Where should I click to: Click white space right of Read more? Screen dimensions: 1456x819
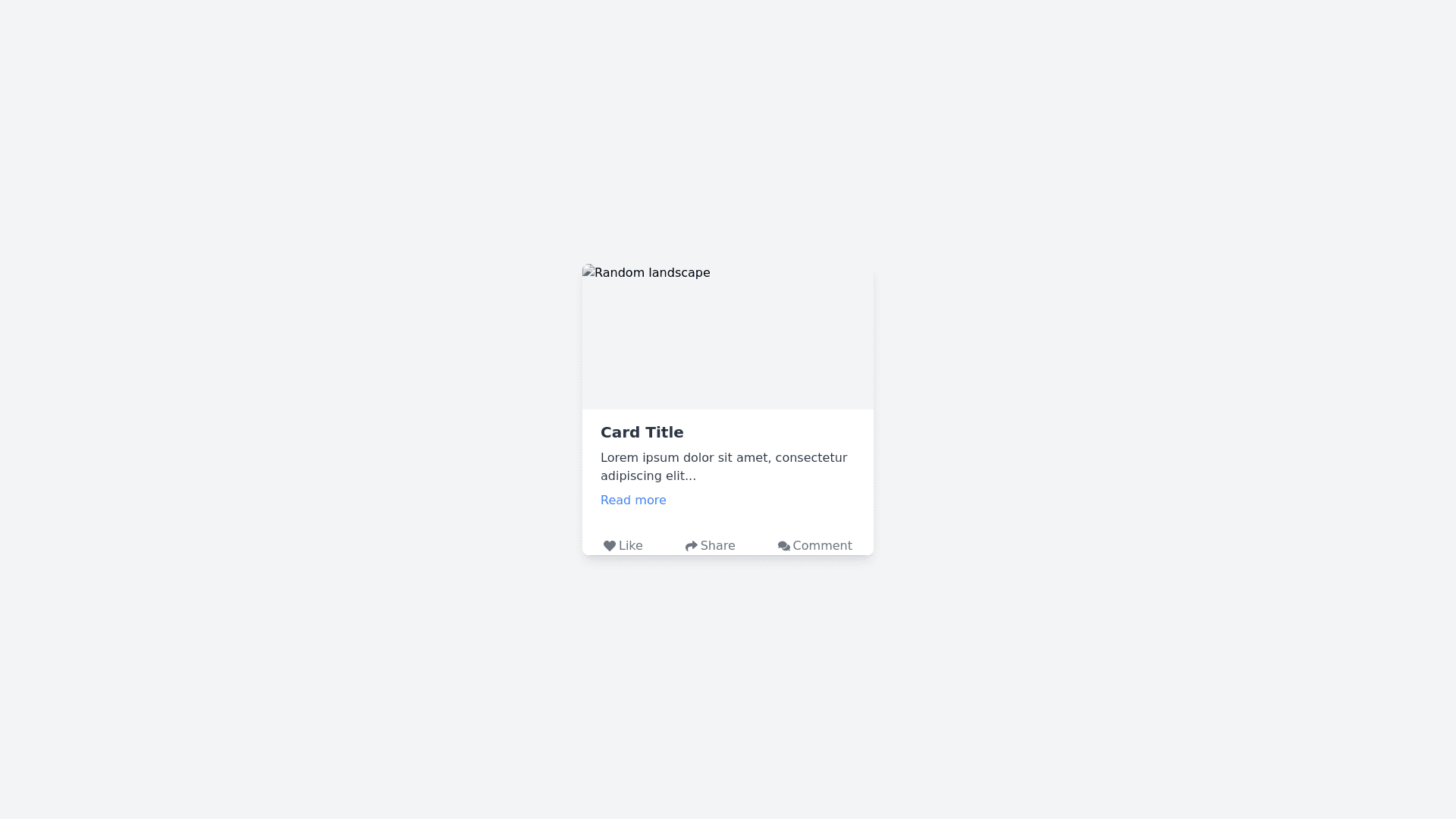(x=766, y=500)
